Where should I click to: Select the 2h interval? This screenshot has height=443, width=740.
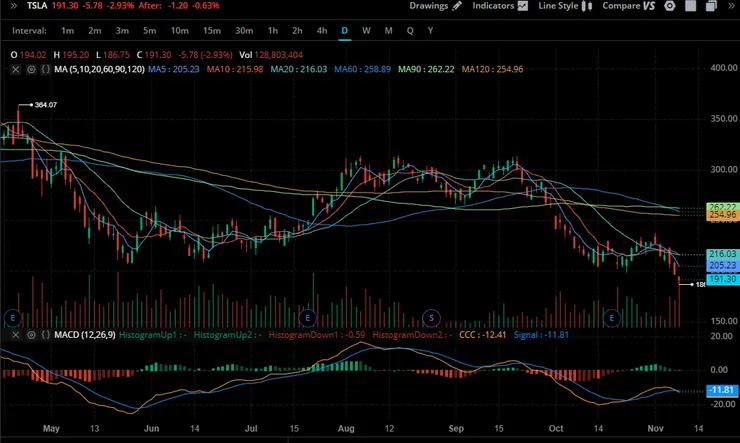coord(297,31)
